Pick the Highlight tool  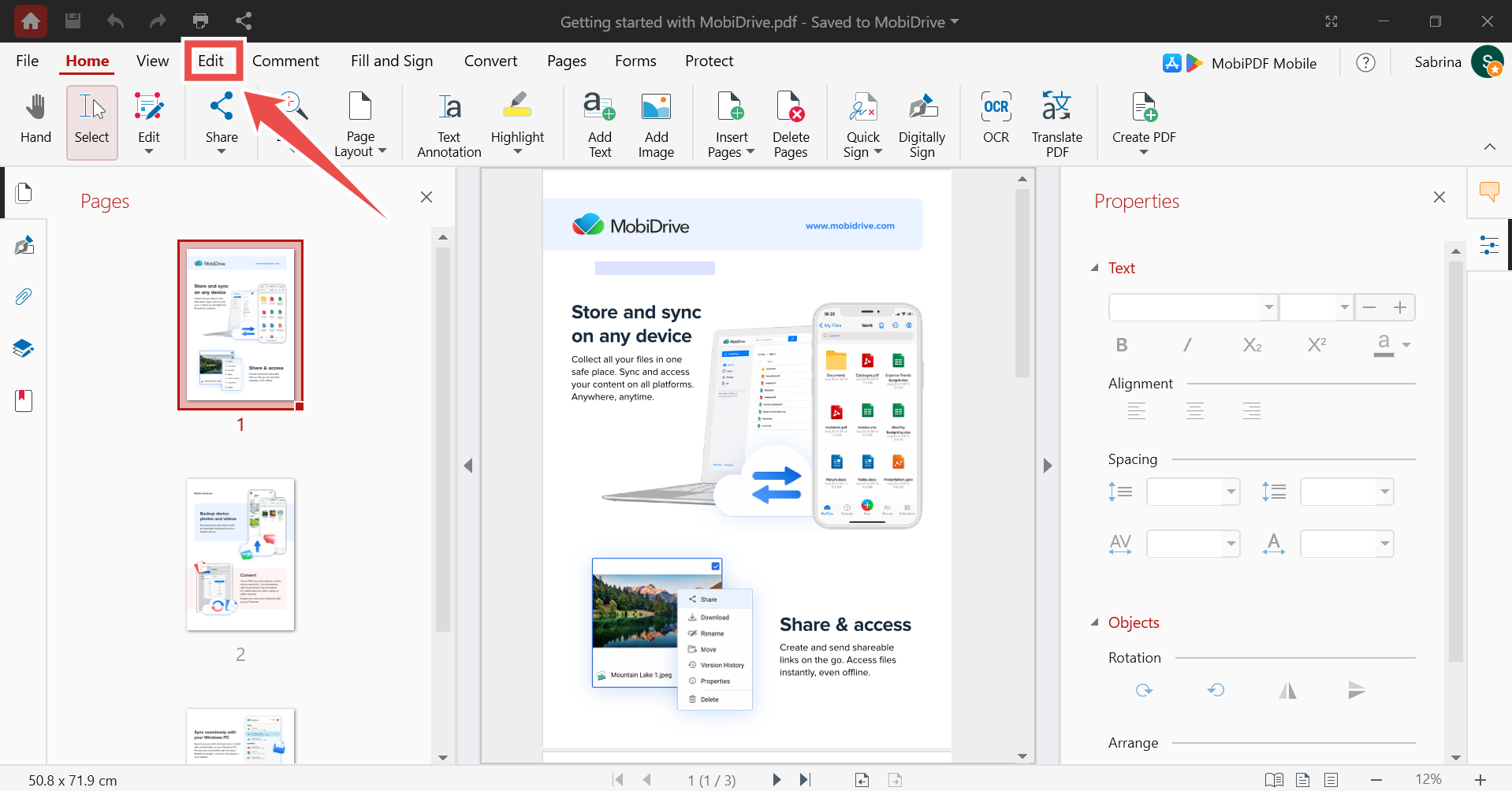coord(517,122)
